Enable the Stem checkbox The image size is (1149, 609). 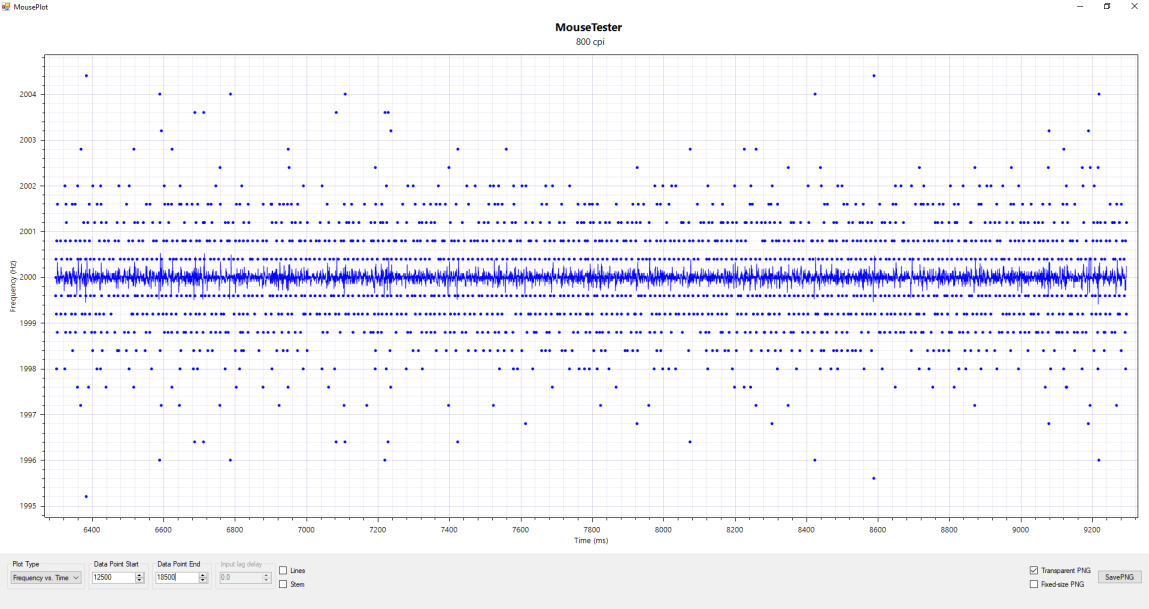tap(283, 584)
